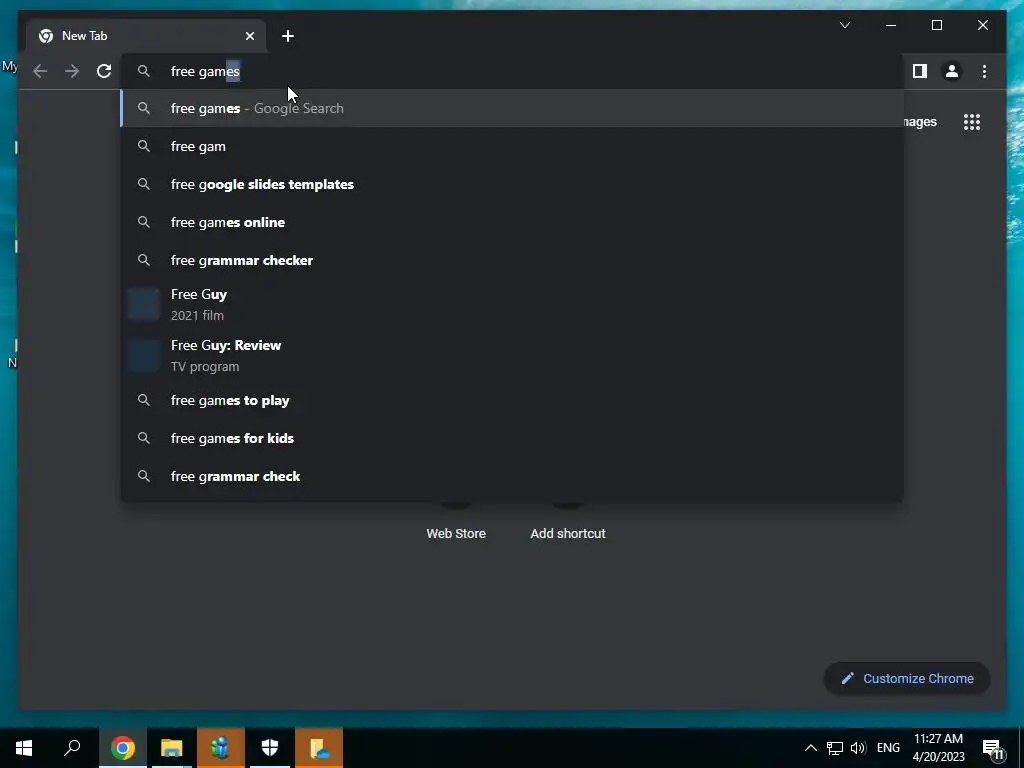
Task: Select 'free games online' suggestion
Action: [x=513, y=222]
